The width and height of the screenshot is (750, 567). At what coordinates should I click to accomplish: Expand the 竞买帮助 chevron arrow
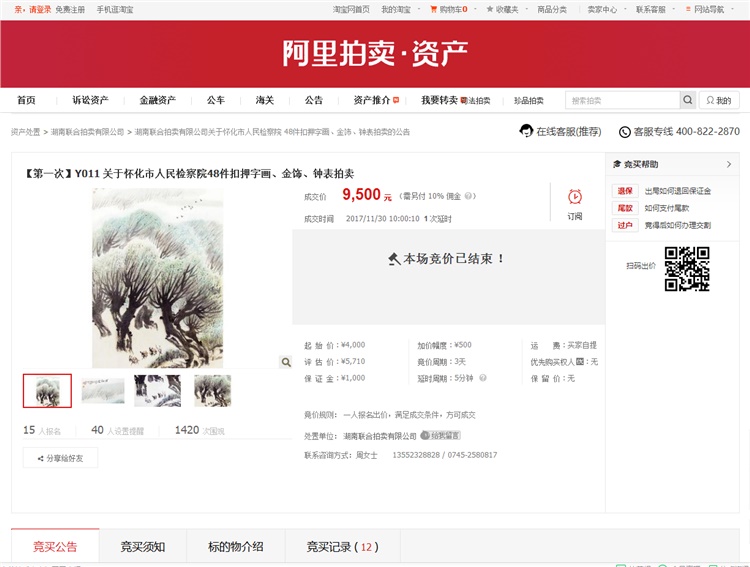(x=729, y=164)
